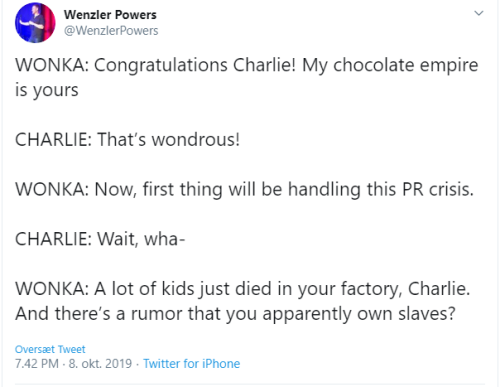
Task: Click the 8. okt. 2019 date
Action: (x=100, y=363)
